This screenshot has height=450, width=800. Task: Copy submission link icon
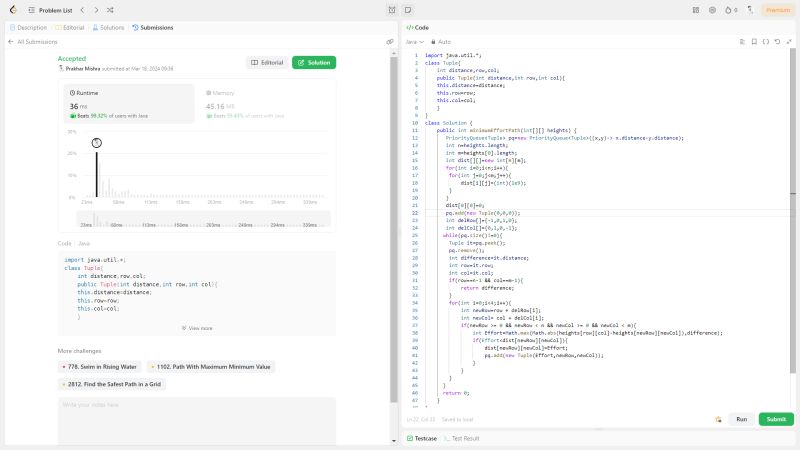point(390,42)
